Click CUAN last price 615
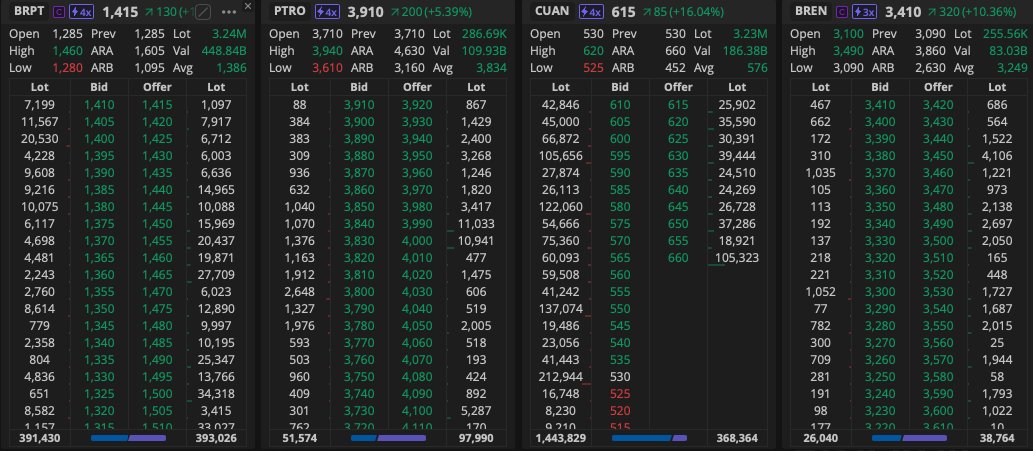This screenshot has width=1033, height=451. pyautogui.click(x=623, y=12)
